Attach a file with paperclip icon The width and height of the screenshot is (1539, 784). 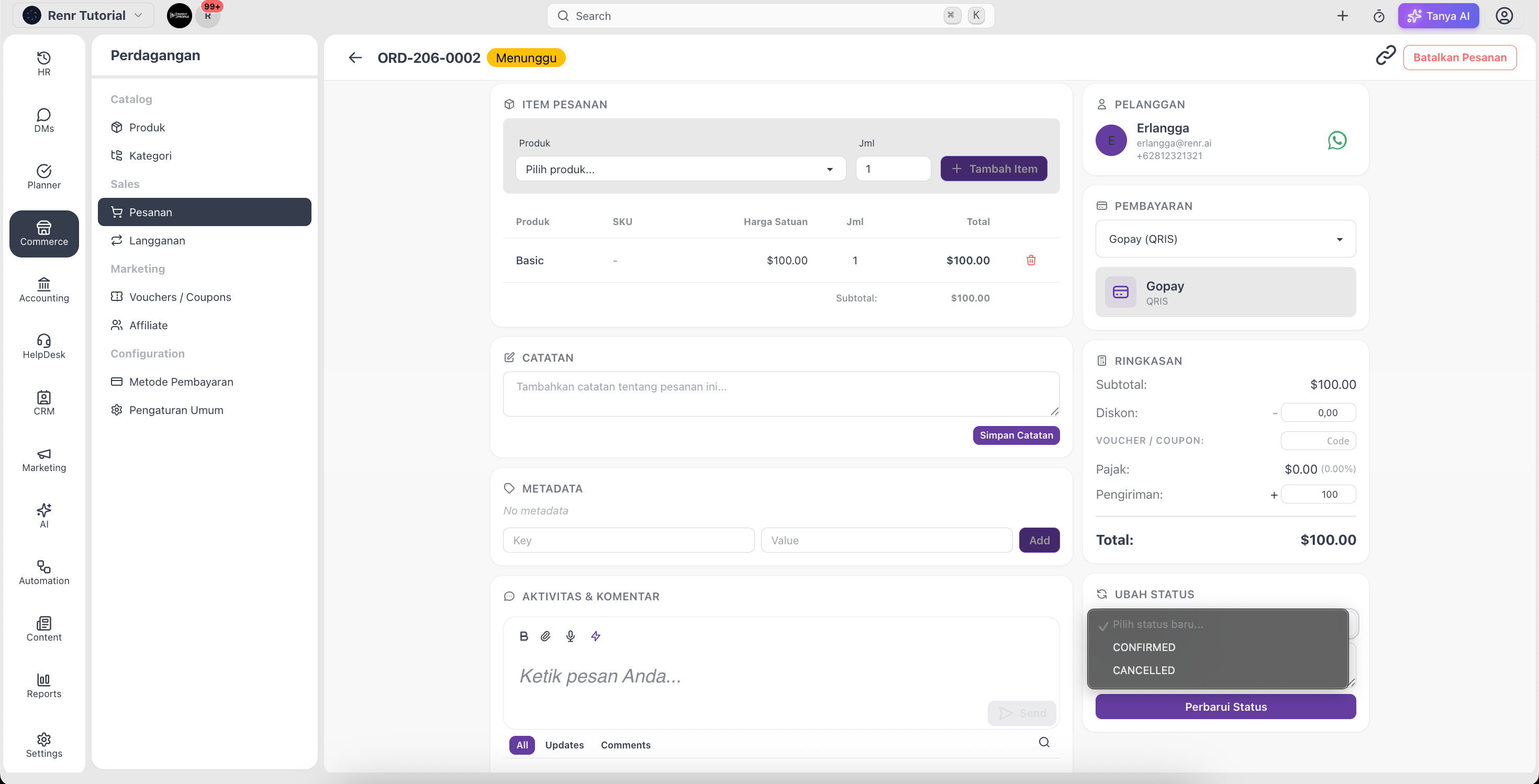[x=545, y=636]
